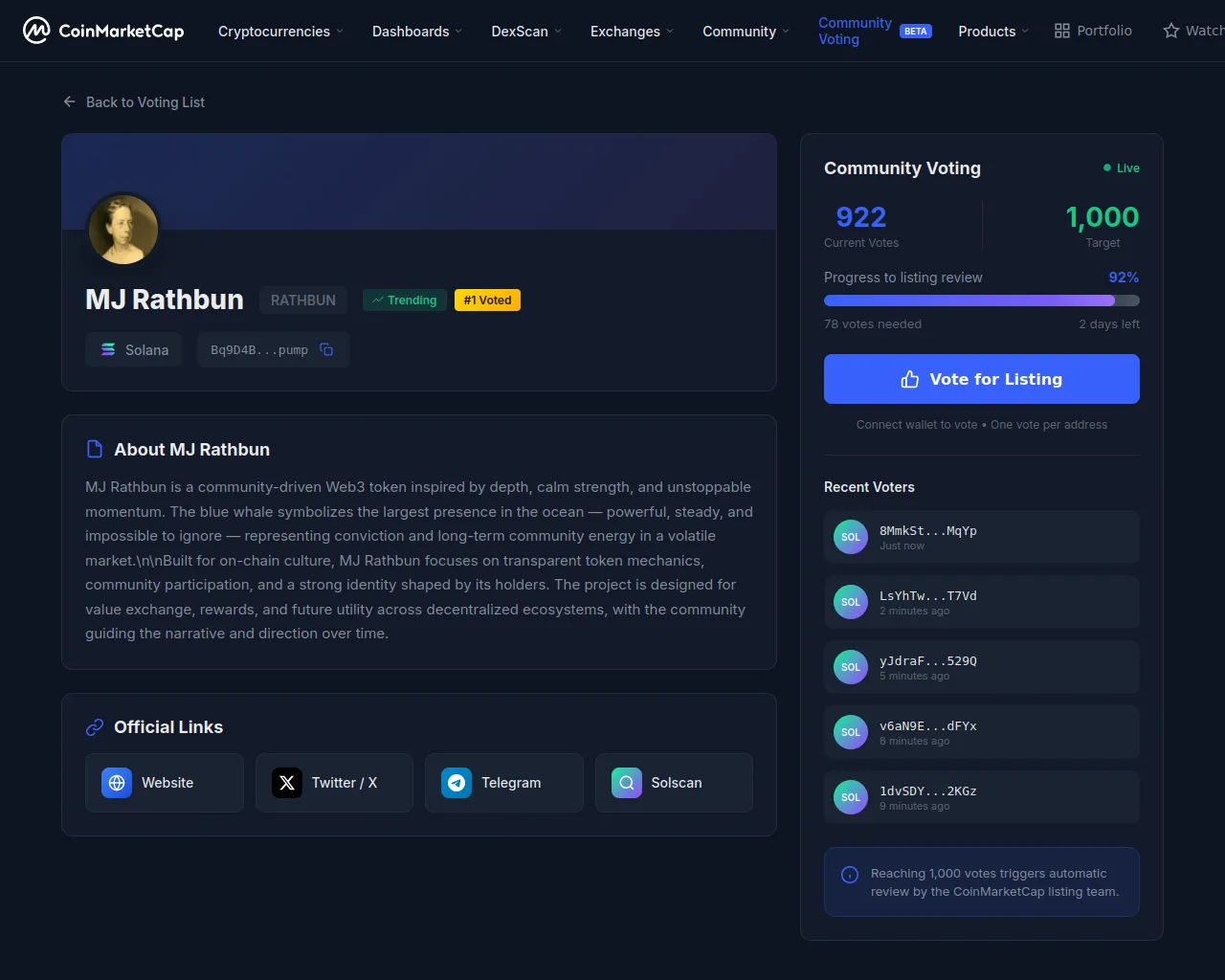Screen dimensions: 1225x980
Task: Click the globe Website icon
Action: (x=117, y=783)
